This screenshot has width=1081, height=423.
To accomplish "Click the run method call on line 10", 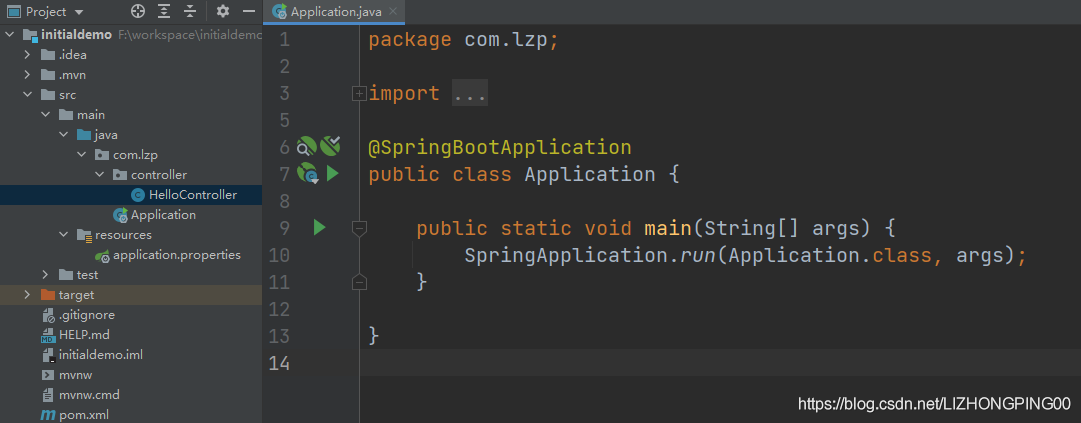I will tap(698, 256).
